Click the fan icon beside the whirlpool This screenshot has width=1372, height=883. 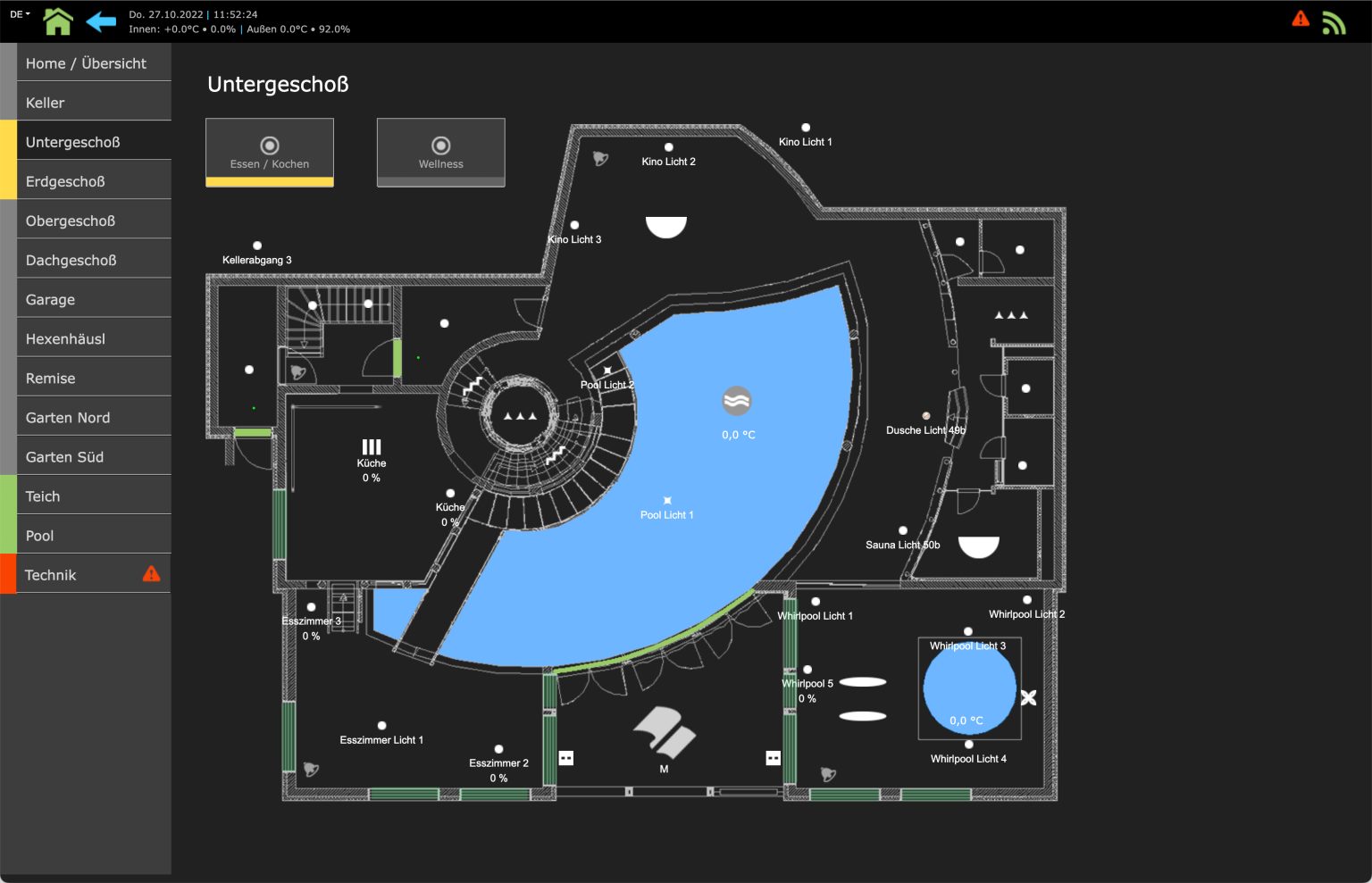pyautogui.click(x=1028, y=697)
